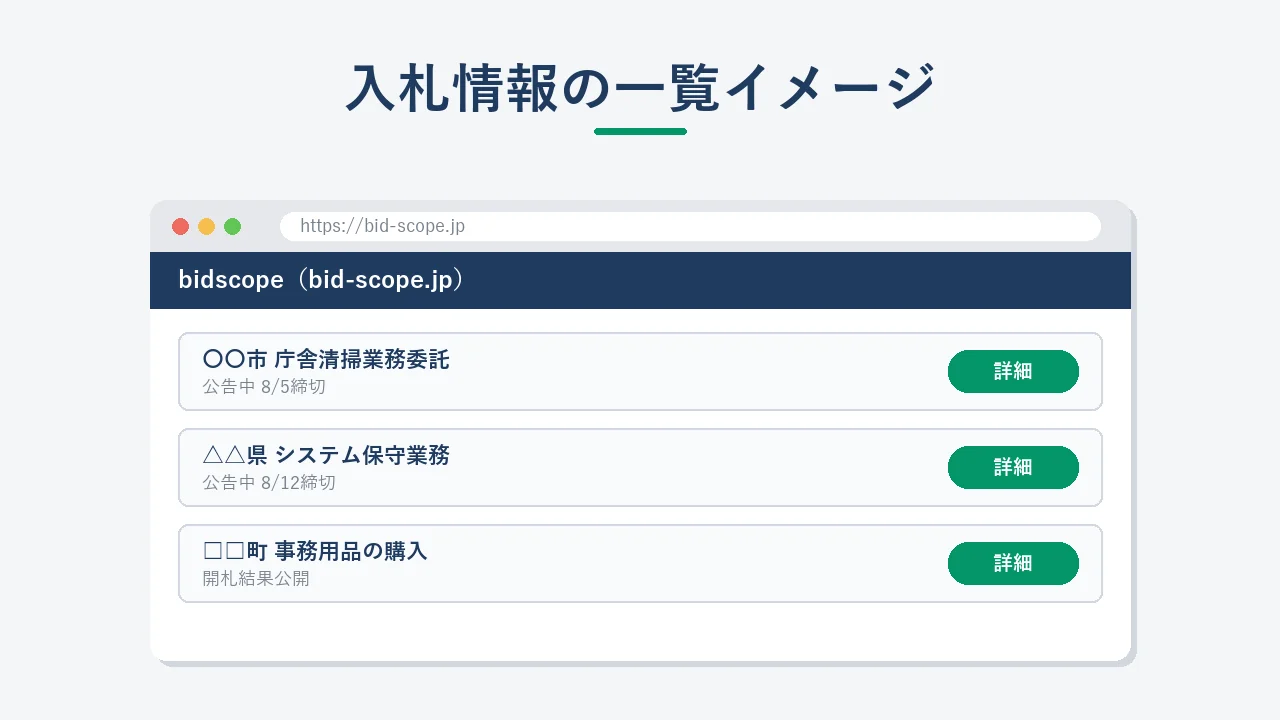Click the empty white area below the listings
Viewport: 1280px width, 720px height.
pos(640,631)
